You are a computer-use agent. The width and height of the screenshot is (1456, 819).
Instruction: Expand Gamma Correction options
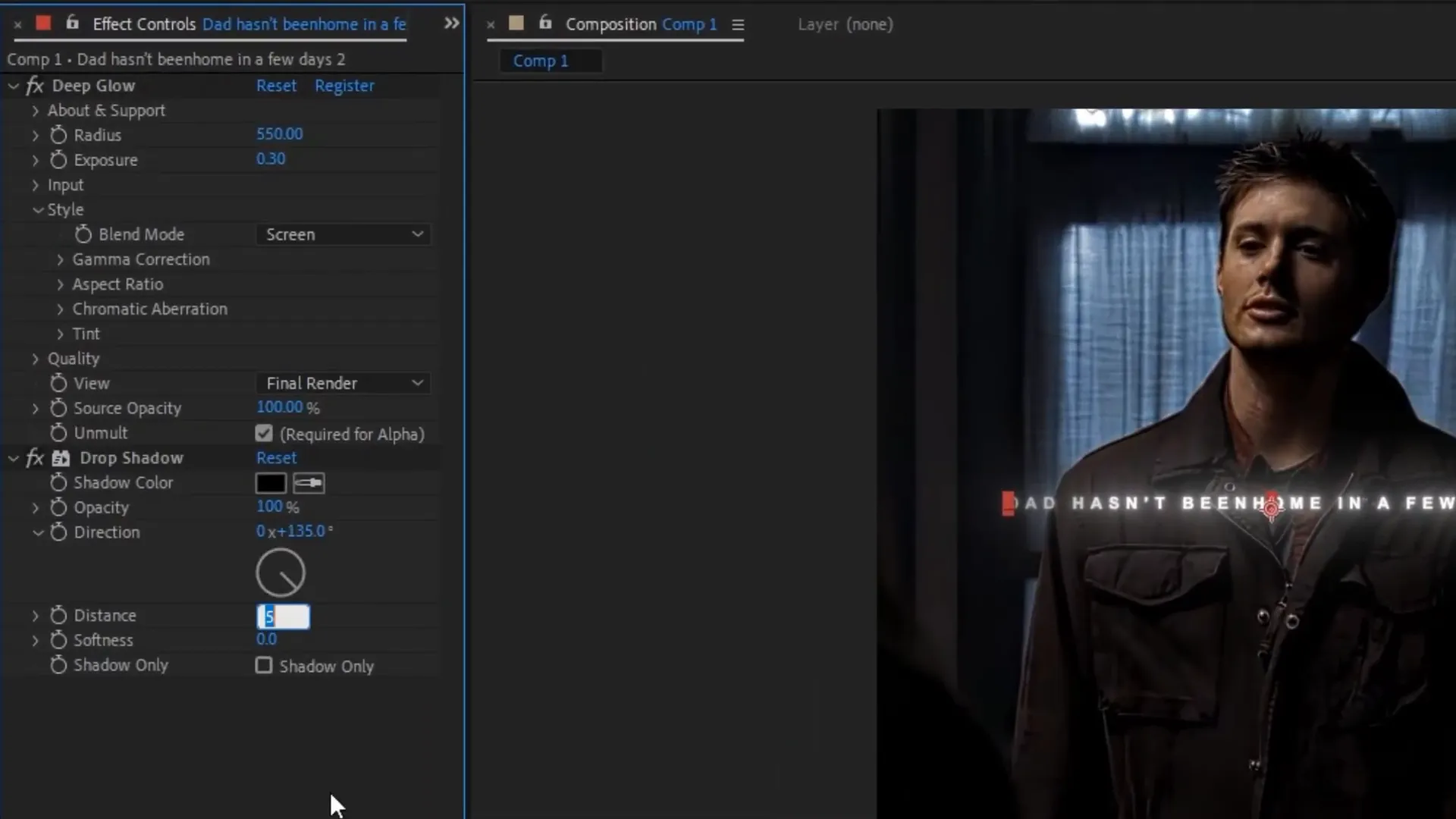(60, 259)
